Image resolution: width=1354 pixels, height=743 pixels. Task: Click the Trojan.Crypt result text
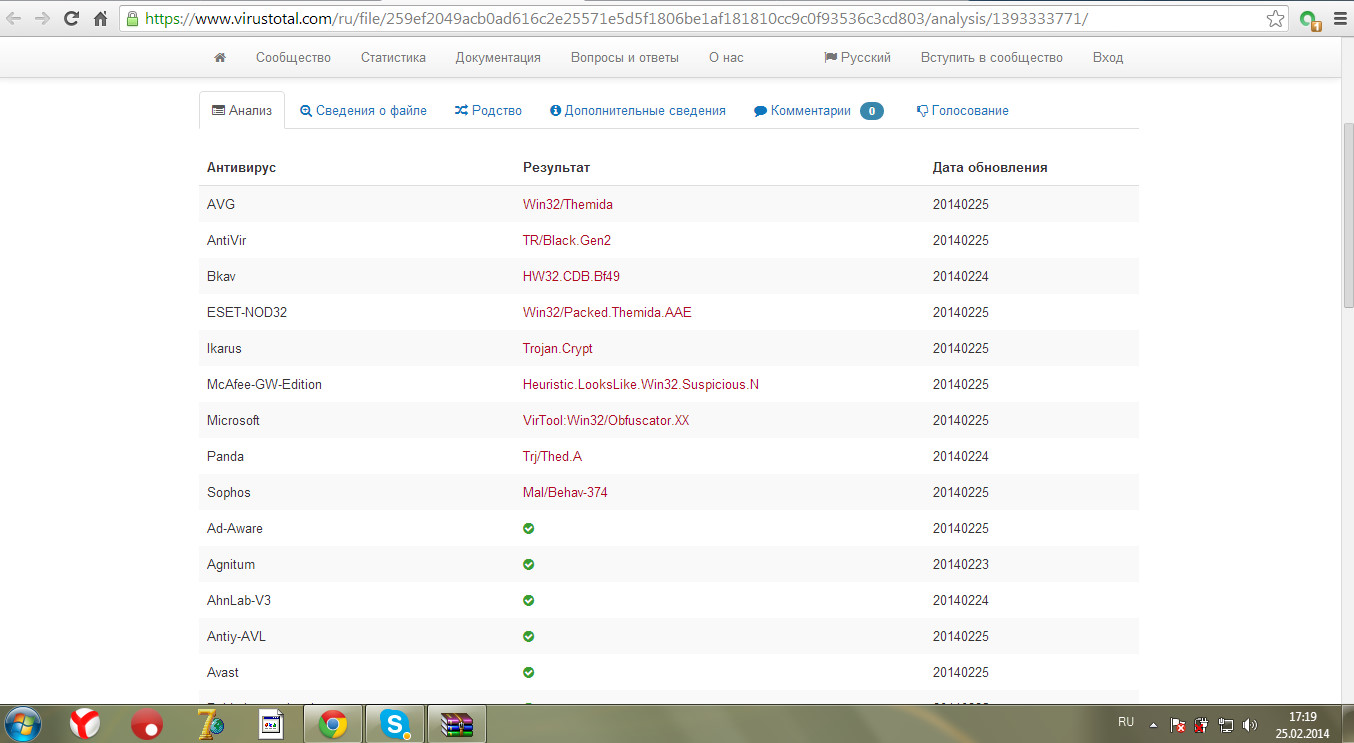click(x=558, y=348)
